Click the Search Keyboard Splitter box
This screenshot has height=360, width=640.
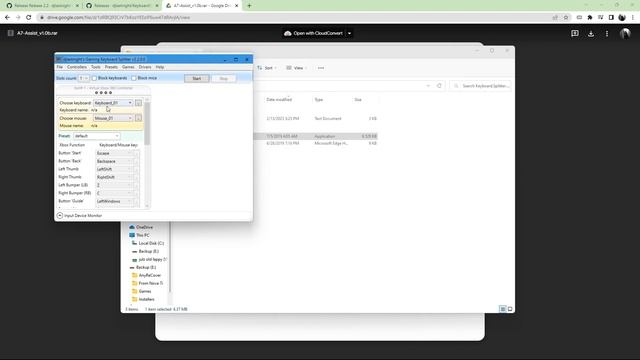[480, 86]
